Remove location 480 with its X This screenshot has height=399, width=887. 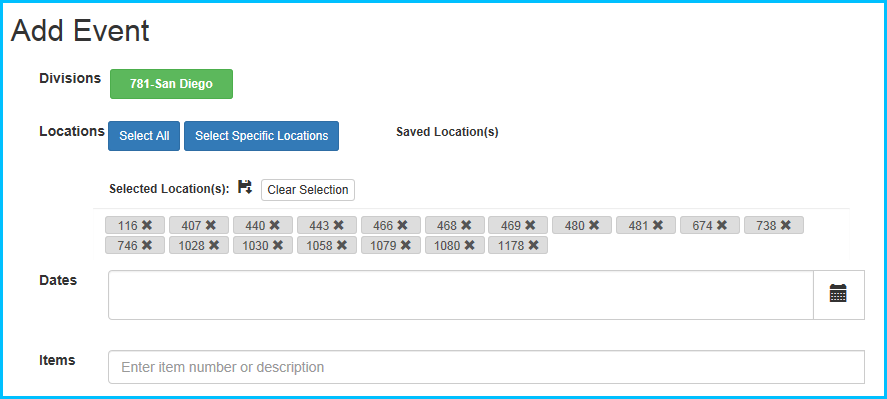click(594, 225)
